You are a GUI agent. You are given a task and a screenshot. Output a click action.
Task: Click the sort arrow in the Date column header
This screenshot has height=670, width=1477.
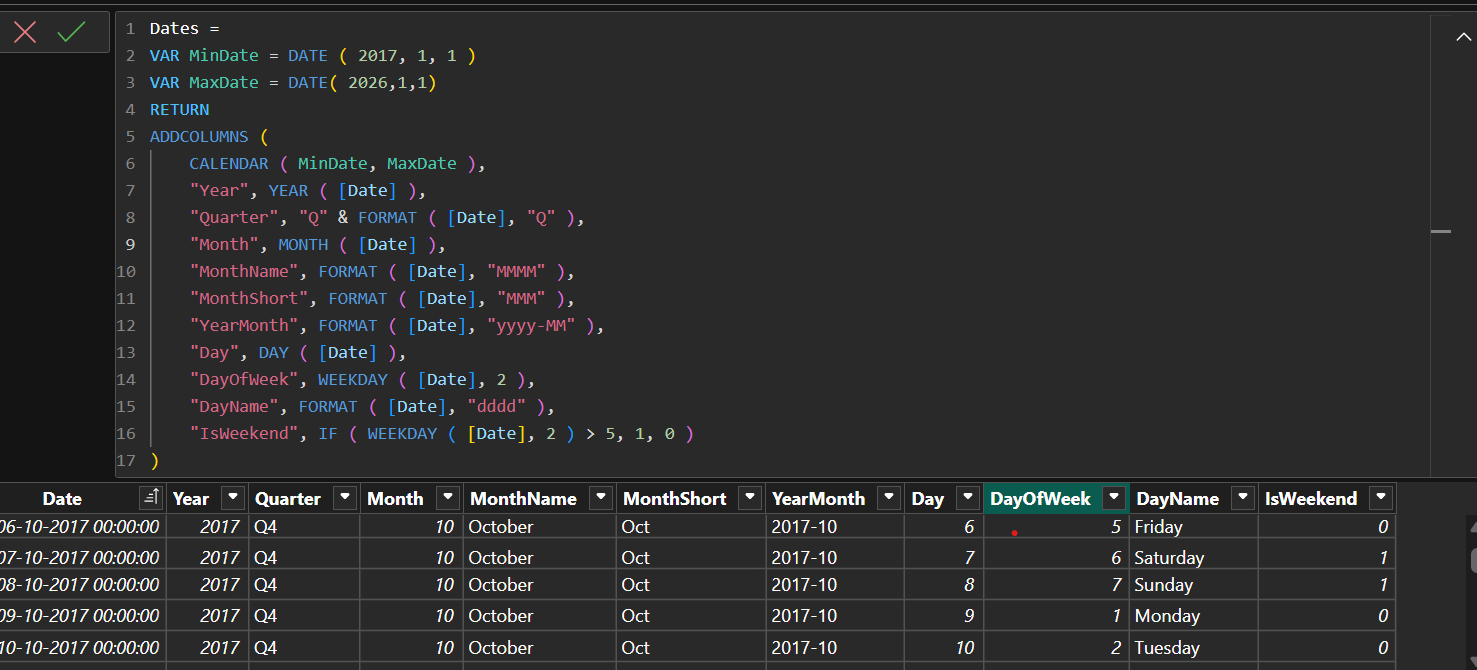pyautogui.click(x=151, y=498)
